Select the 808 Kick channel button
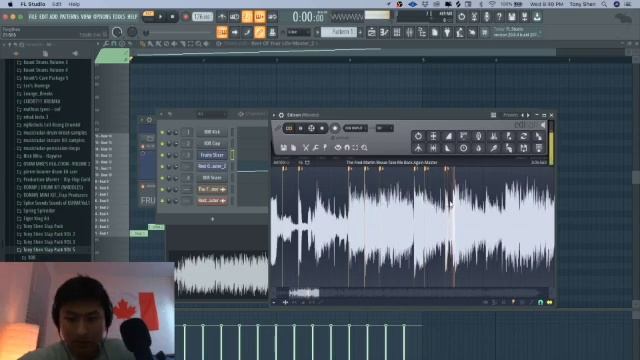640x360 pixels. 212,132
